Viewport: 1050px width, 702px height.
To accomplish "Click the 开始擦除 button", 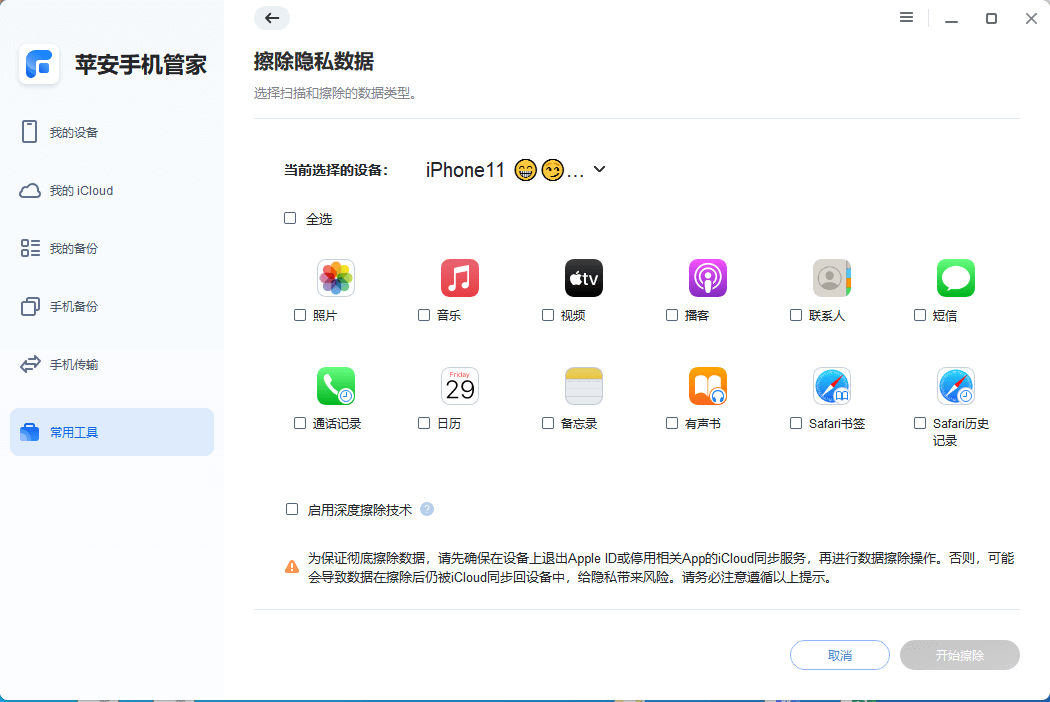I will coord(959,655).
